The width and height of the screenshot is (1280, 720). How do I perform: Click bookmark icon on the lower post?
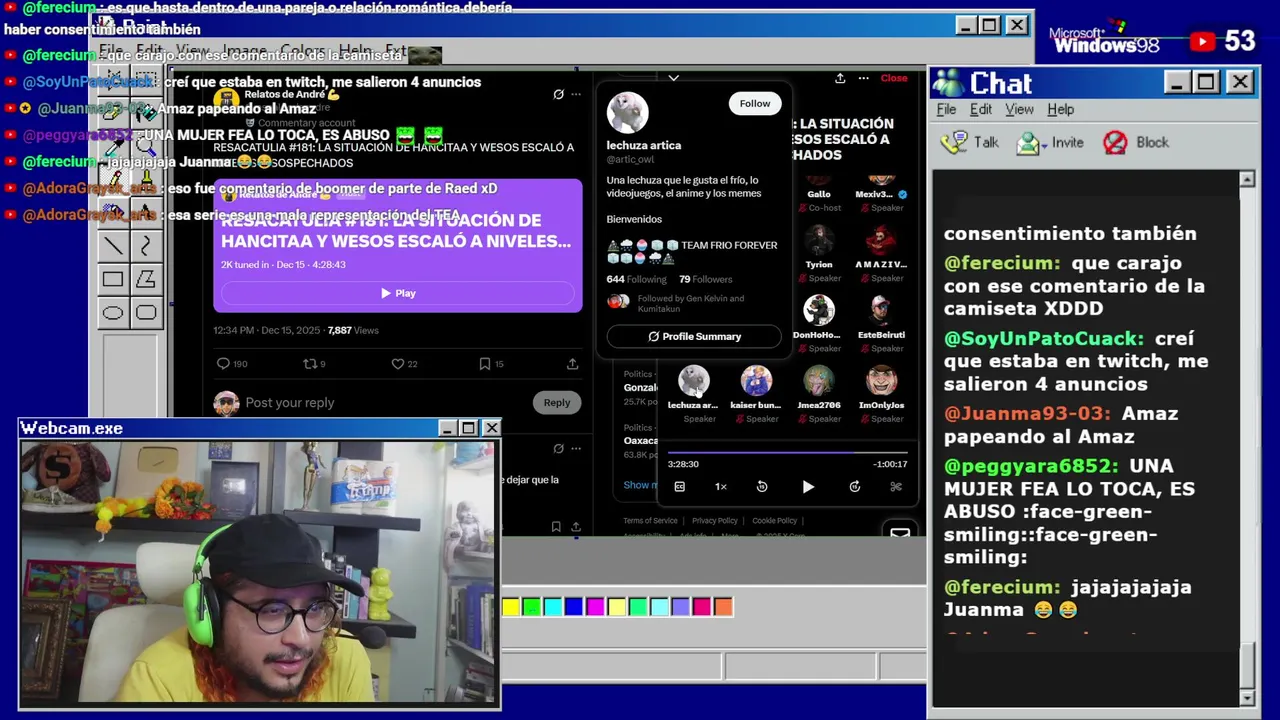[556, 527]
